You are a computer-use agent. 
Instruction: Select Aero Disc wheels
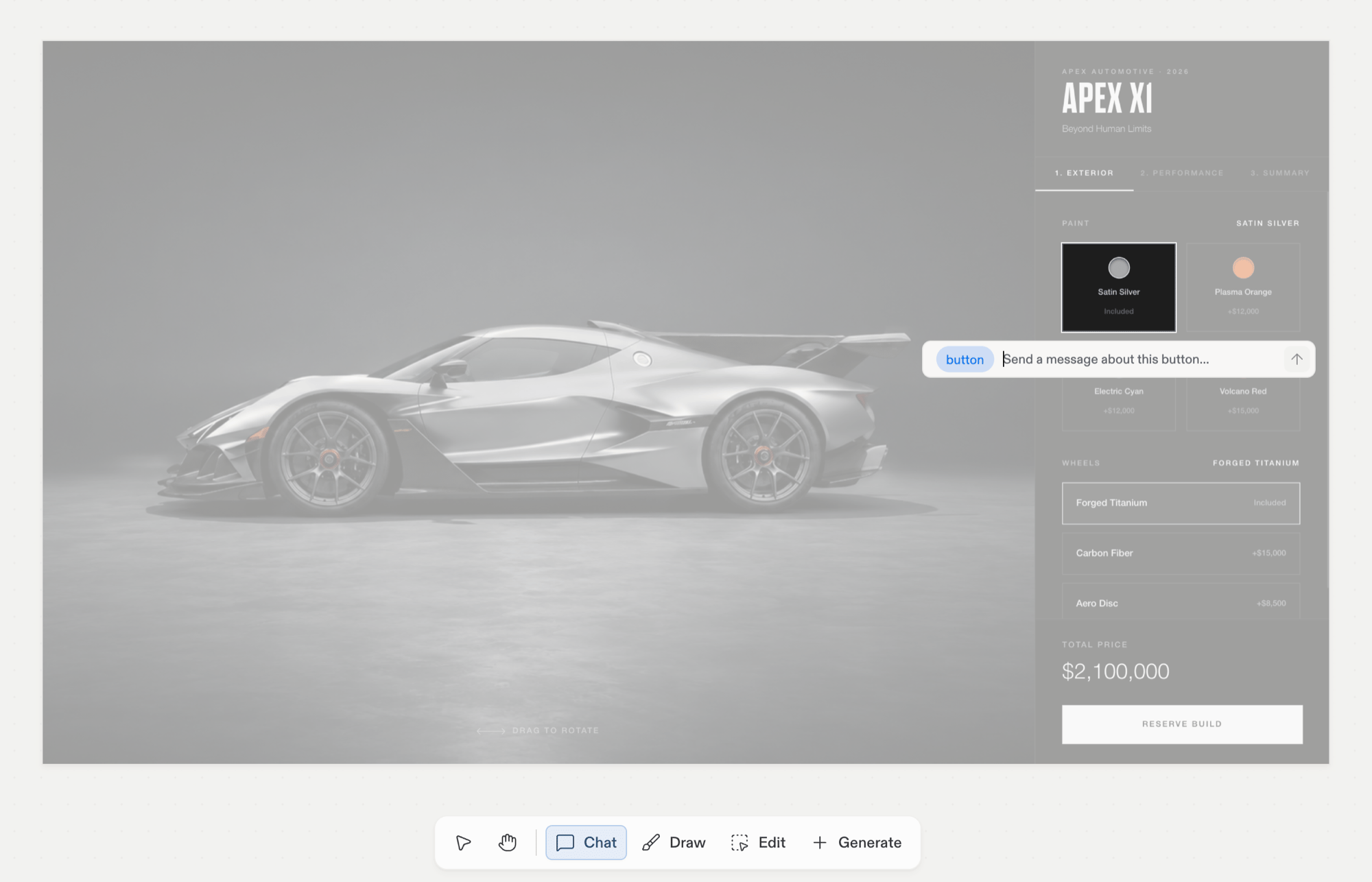(1181, 602)
